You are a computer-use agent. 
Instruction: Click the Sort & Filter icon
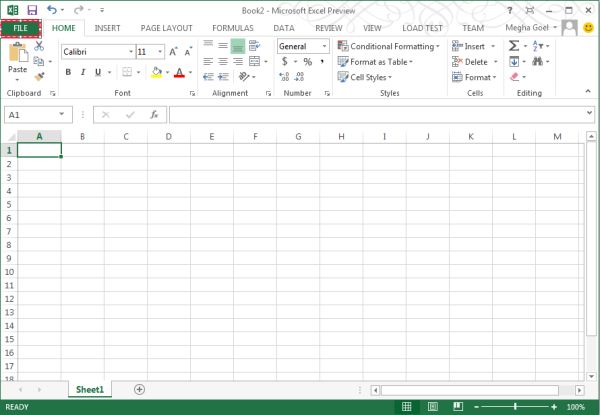(x=538, y=46)
